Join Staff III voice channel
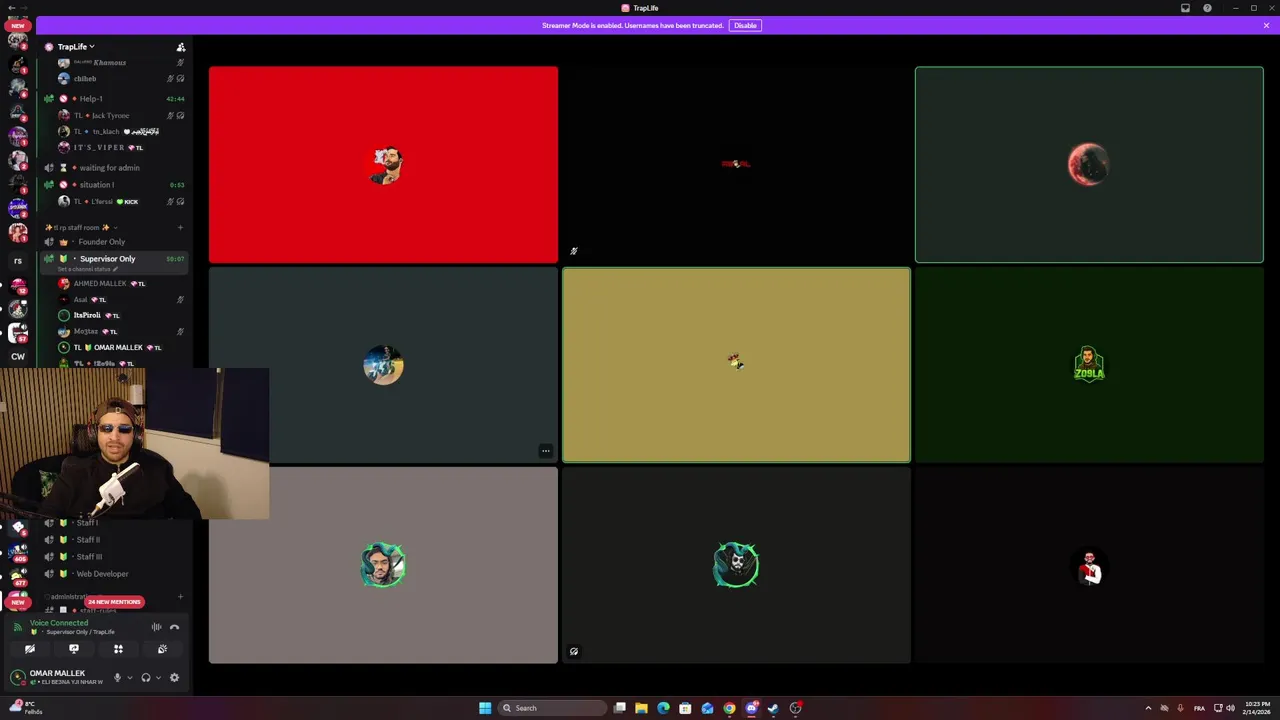The width and height of the screenshot is (1280, 720). (113, 557)
